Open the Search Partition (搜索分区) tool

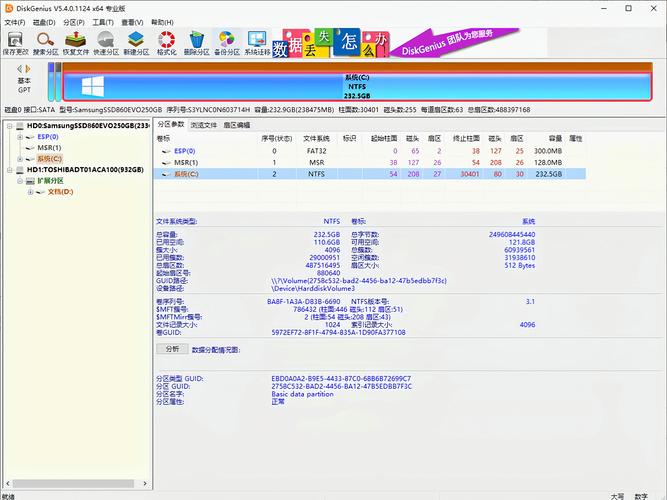click(46, 43)
